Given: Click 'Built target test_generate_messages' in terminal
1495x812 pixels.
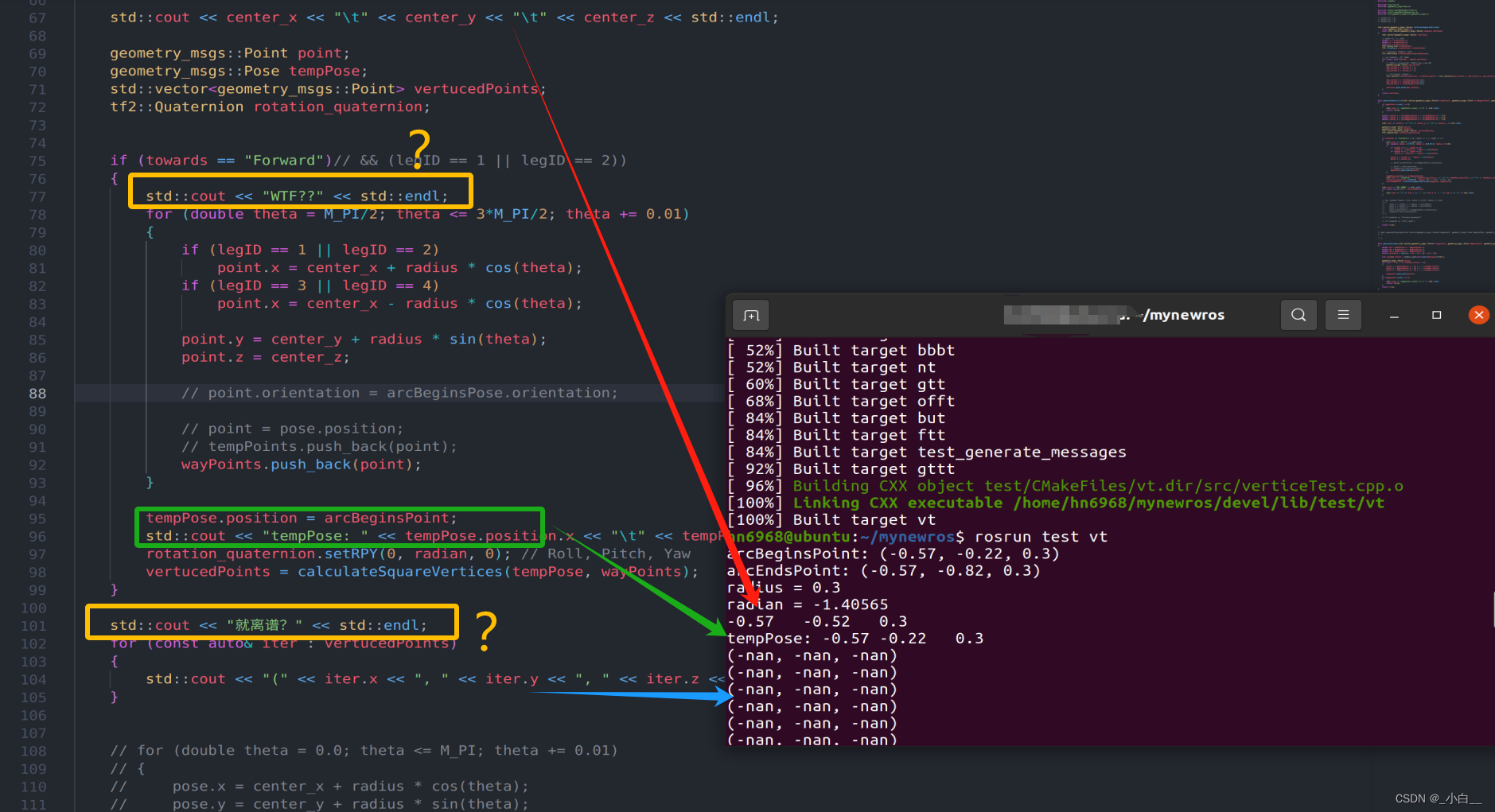Looking at the screenshot, I should pos(960,452).
